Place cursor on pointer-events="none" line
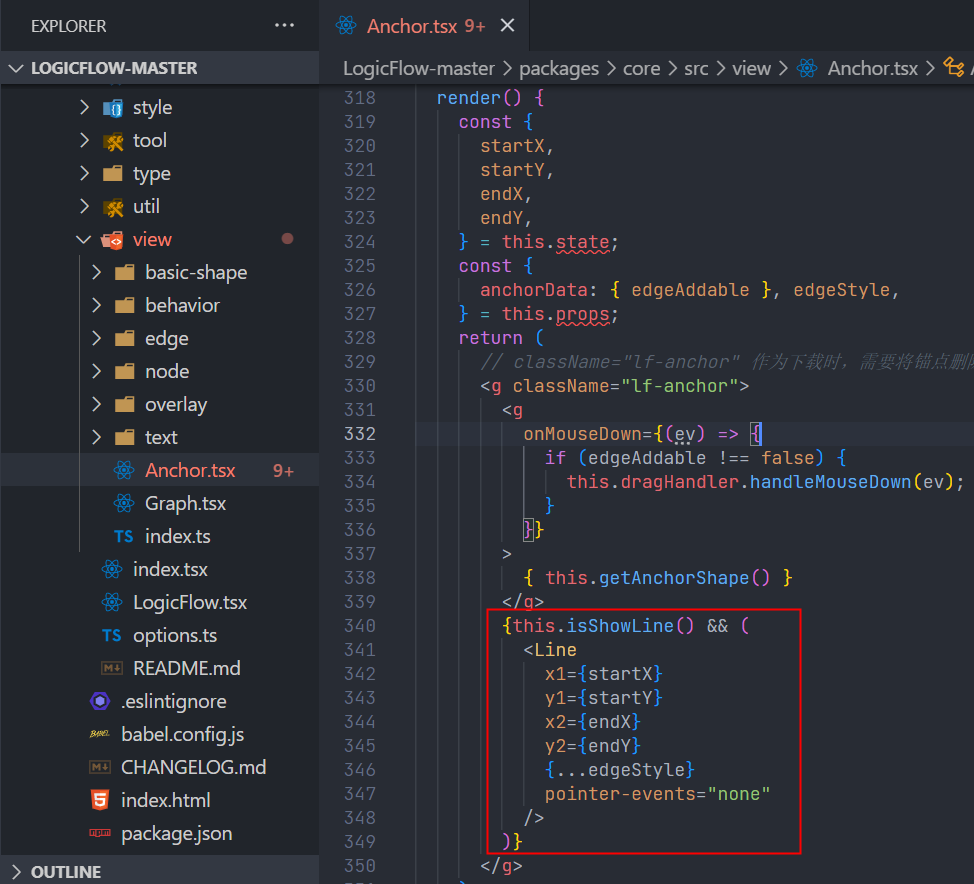Viewport: 974px width, 884px height. pos(657,794)
